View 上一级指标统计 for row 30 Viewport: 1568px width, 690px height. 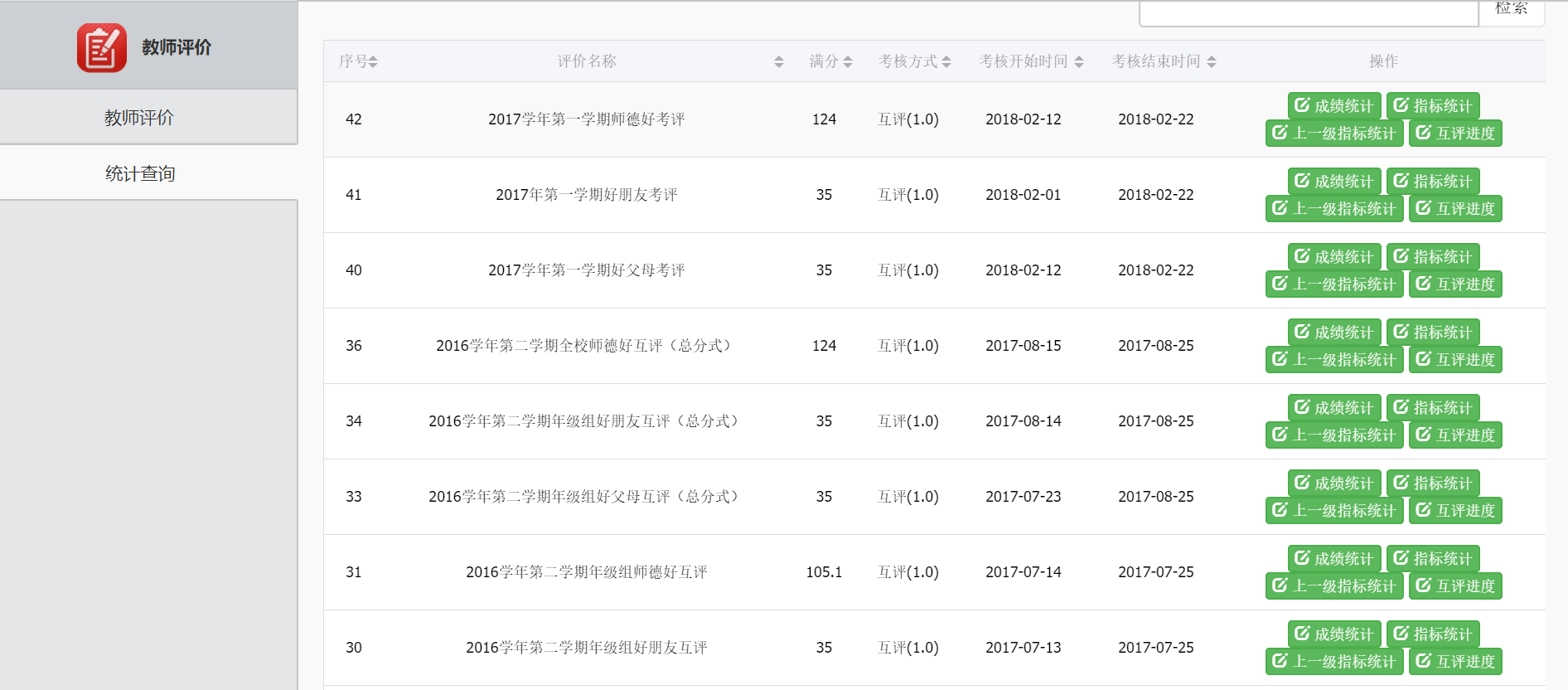pyautogui.click(x=1334, y=662)
